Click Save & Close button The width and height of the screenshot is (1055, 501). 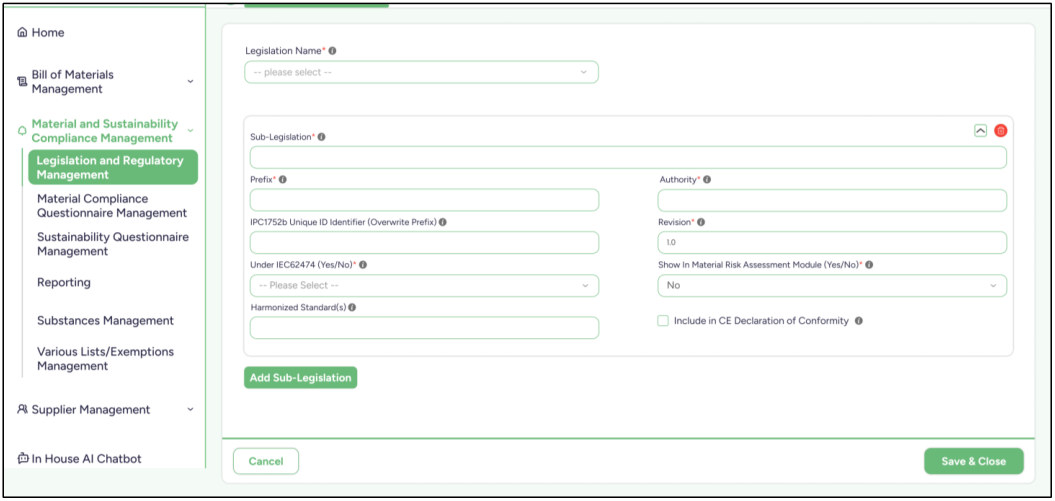pyautogui.click(x=974, y=461)
